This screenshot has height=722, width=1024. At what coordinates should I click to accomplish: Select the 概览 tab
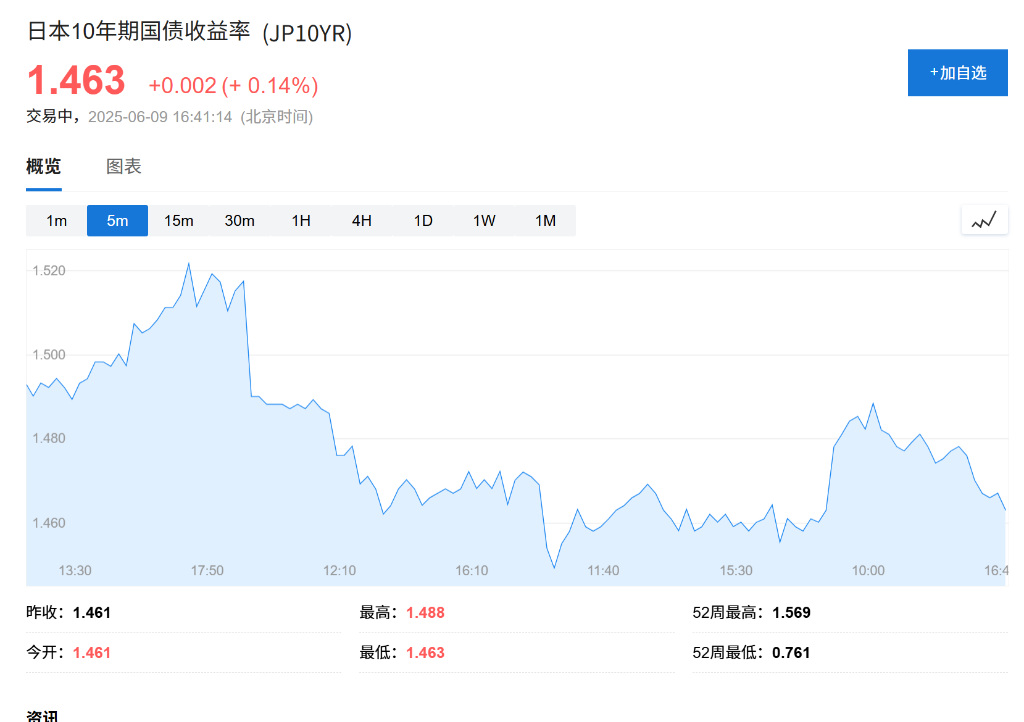tap(44, 166)
